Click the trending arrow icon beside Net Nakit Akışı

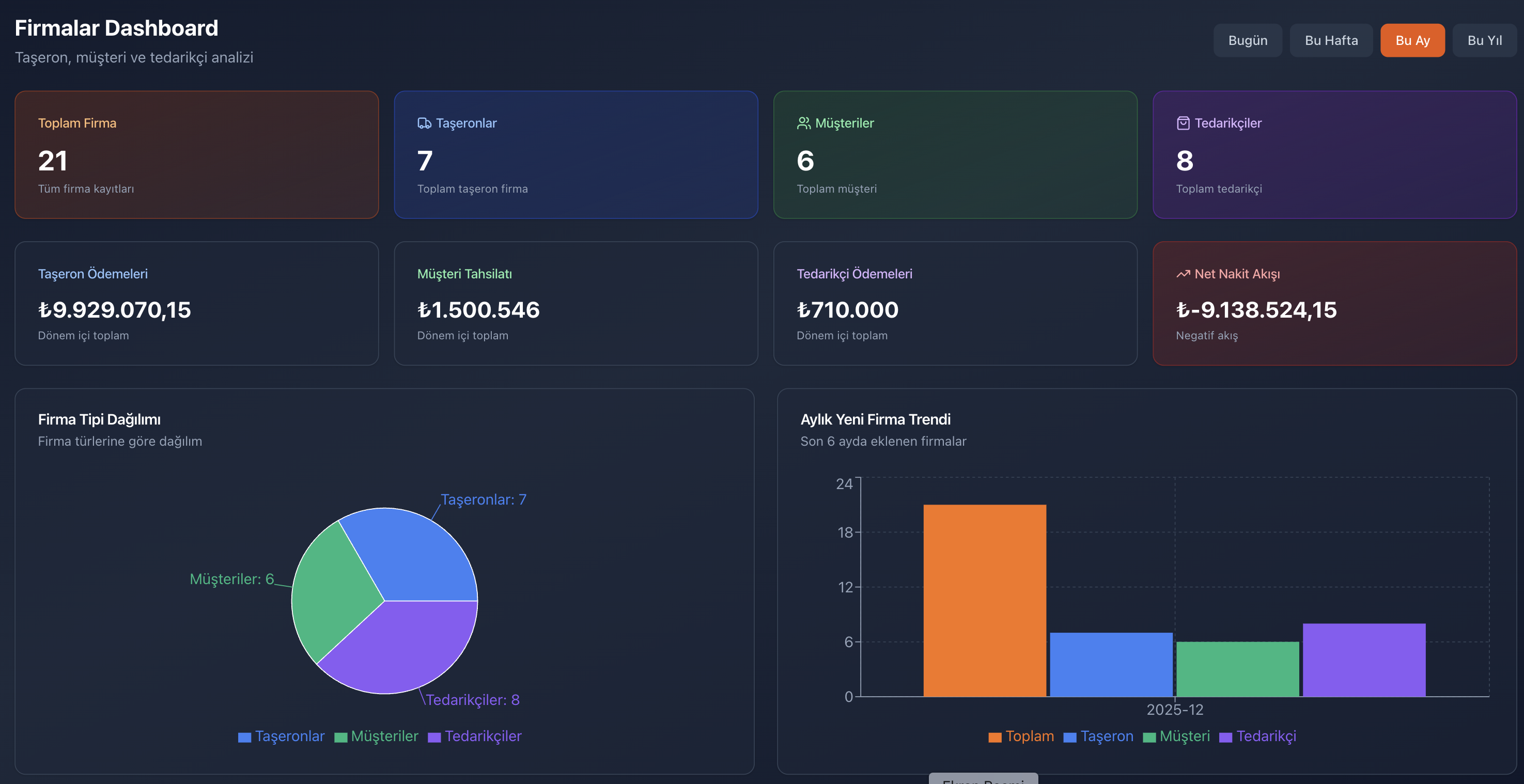(x=1183, y=274)
